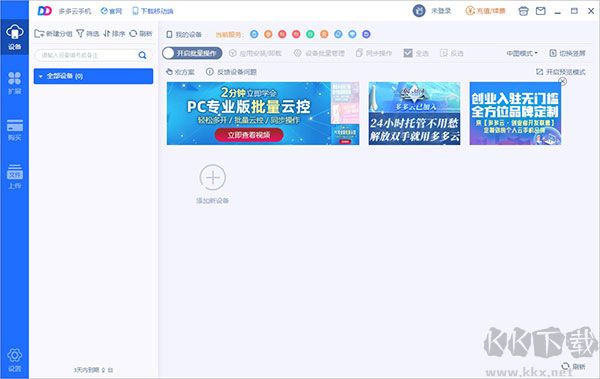
Task: Open the 设备 cloud phone sidebar tab
Action: [x=15, y=37]
